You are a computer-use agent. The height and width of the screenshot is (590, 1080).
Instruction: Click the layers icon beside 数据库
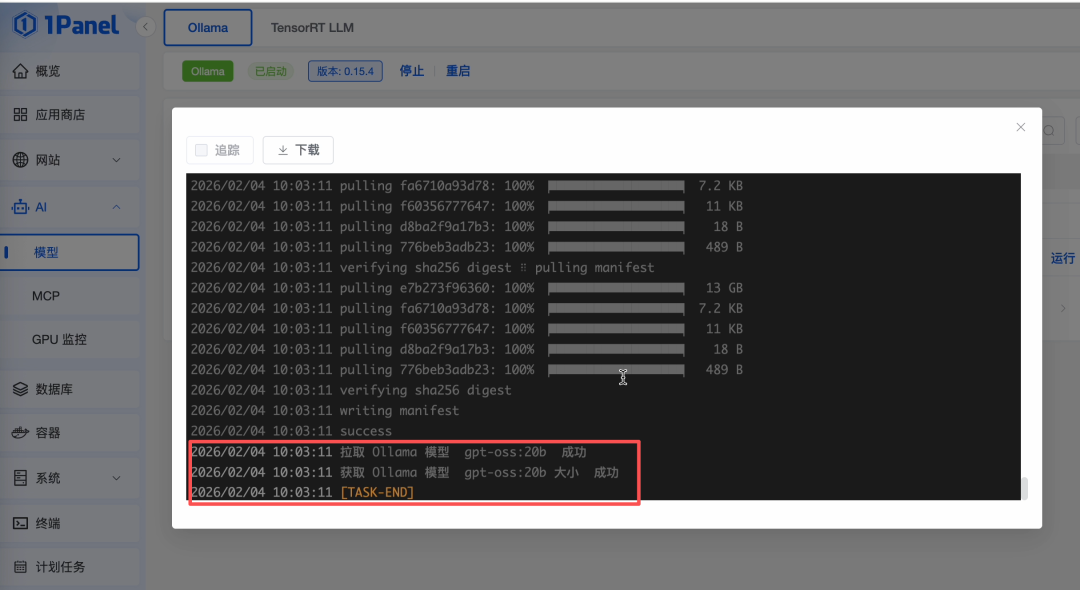[21, 389]
